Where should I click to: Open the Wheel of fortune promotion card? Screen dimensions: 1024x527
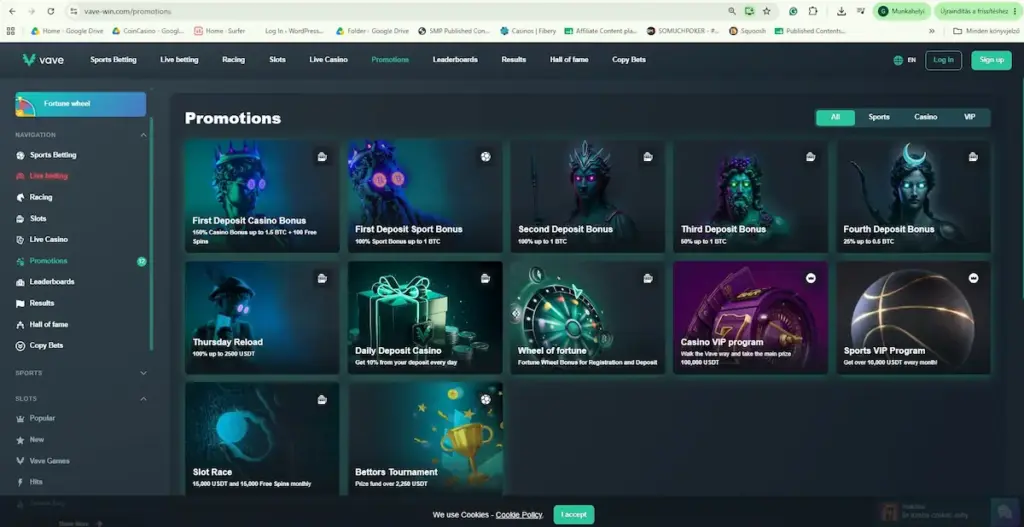(x=588, y=318)
